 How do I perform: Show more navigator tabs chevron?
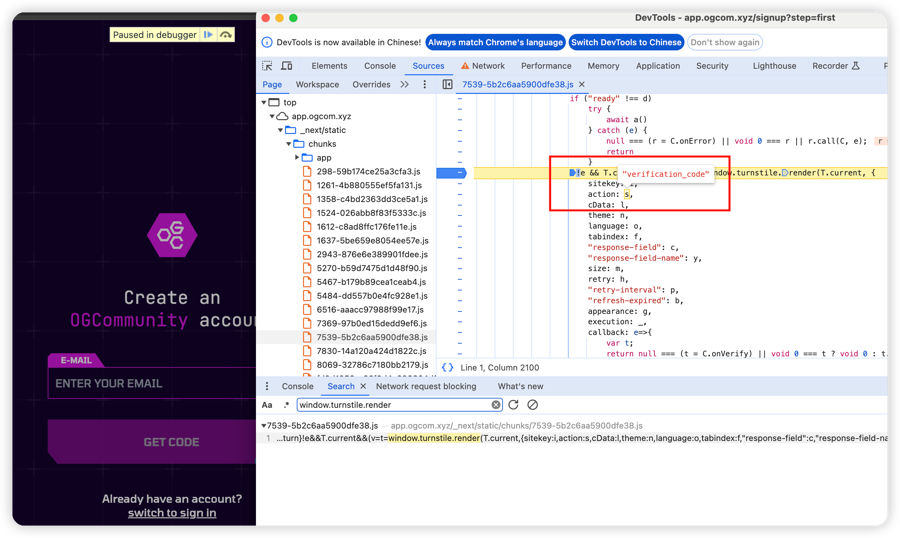(404, 85)
